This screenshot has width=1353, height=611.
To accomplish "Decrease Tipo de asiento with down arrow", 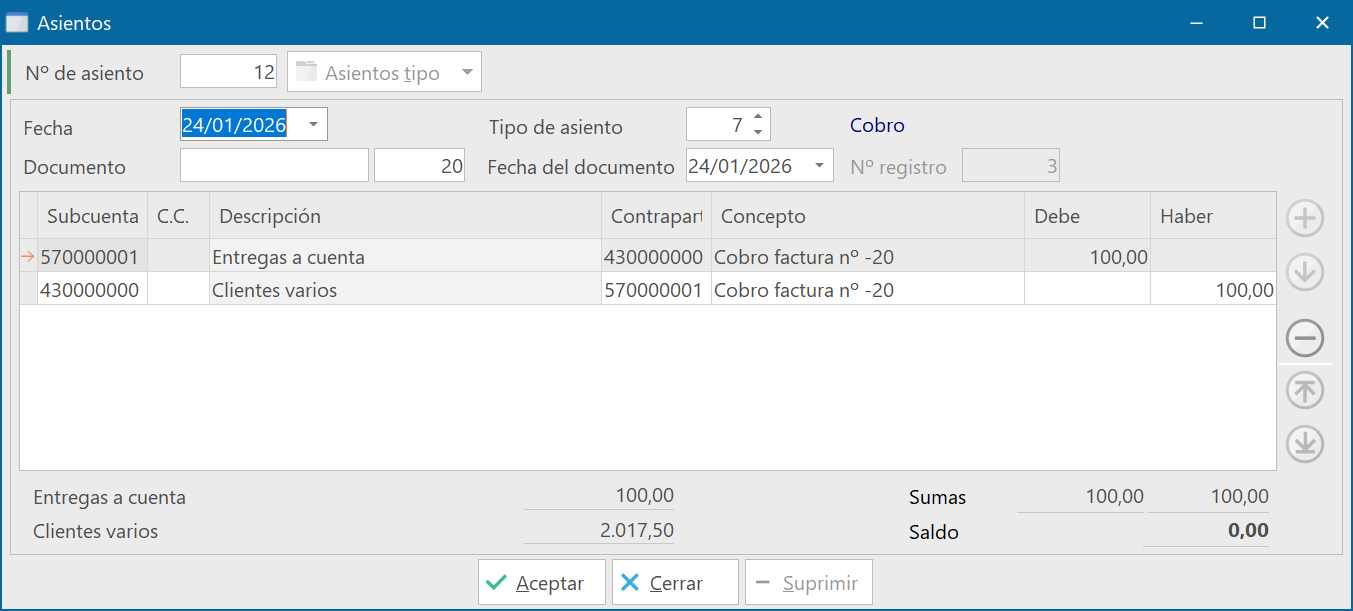I will 758,132.
